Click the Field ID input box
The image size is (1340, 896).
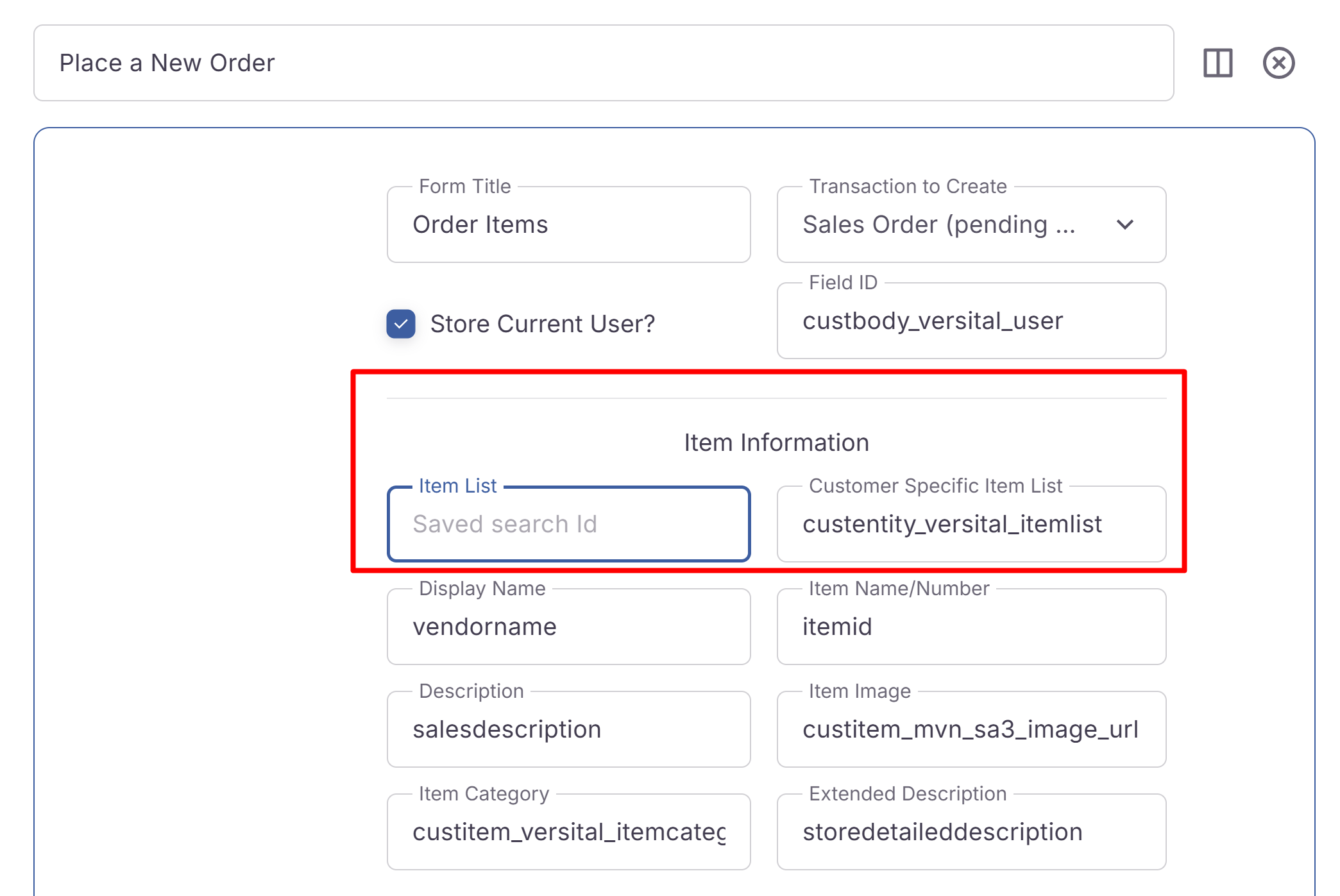[x=971, y=321]
